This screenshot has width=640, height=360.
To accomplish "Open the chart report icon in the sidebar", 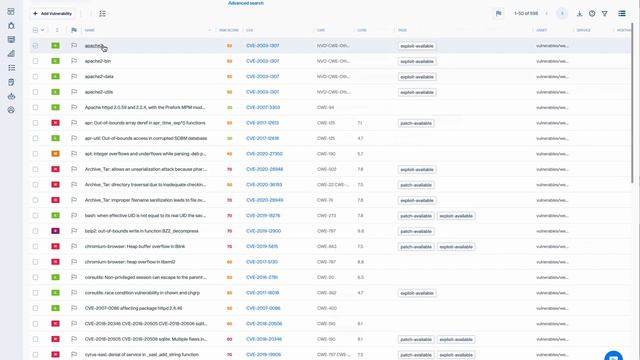I will (x=11, y=53).
